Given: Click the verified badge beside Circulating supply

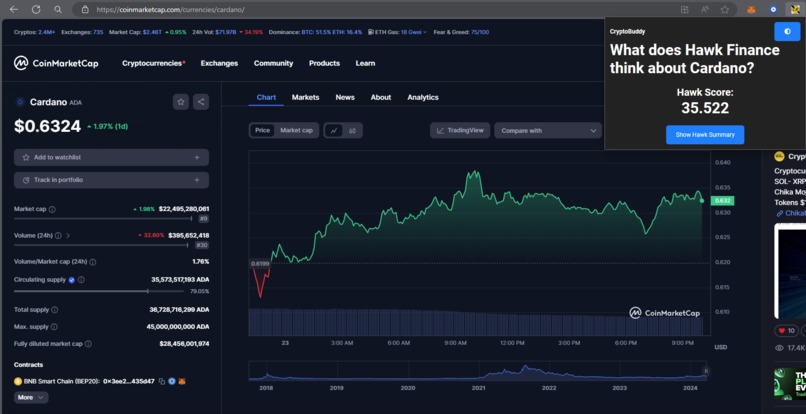Looking at the screenshot, I should (x=71, y=280).
